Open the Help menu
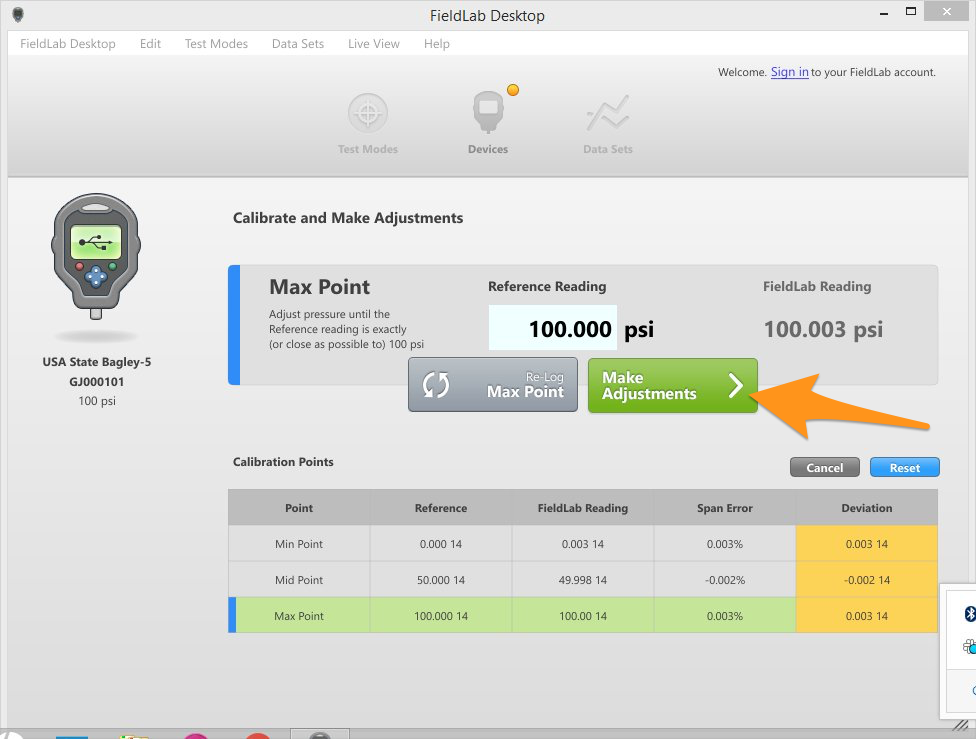This screenshot has height=739, width=976. coord(436,44)
